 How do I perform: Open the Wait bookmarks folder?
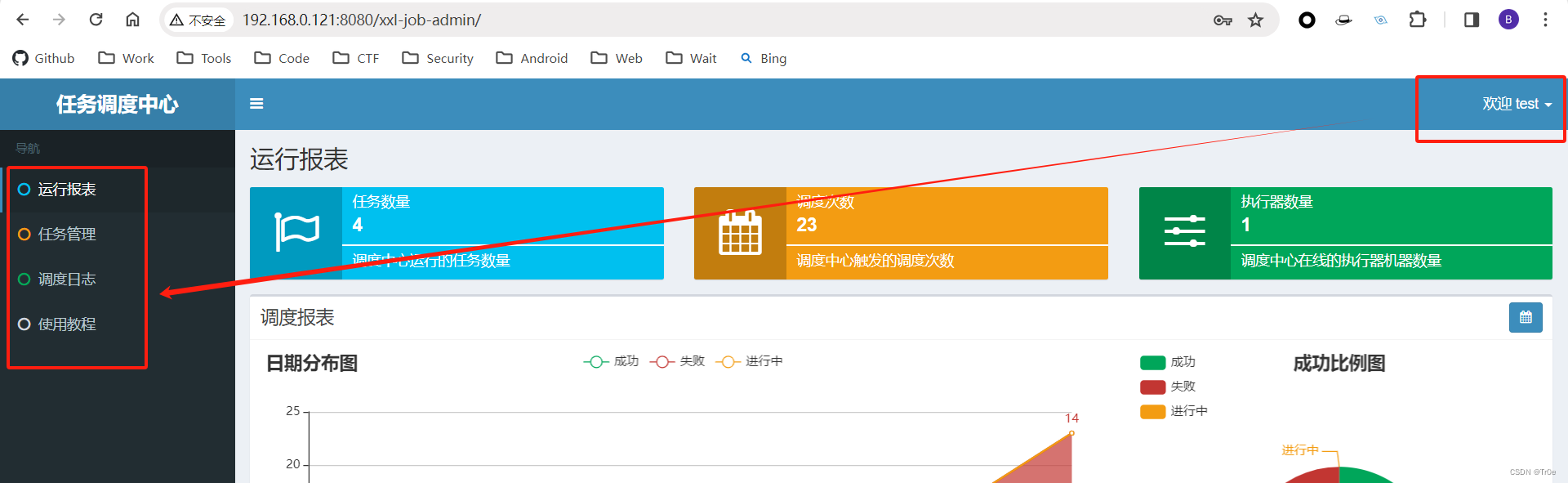[691, 58]
